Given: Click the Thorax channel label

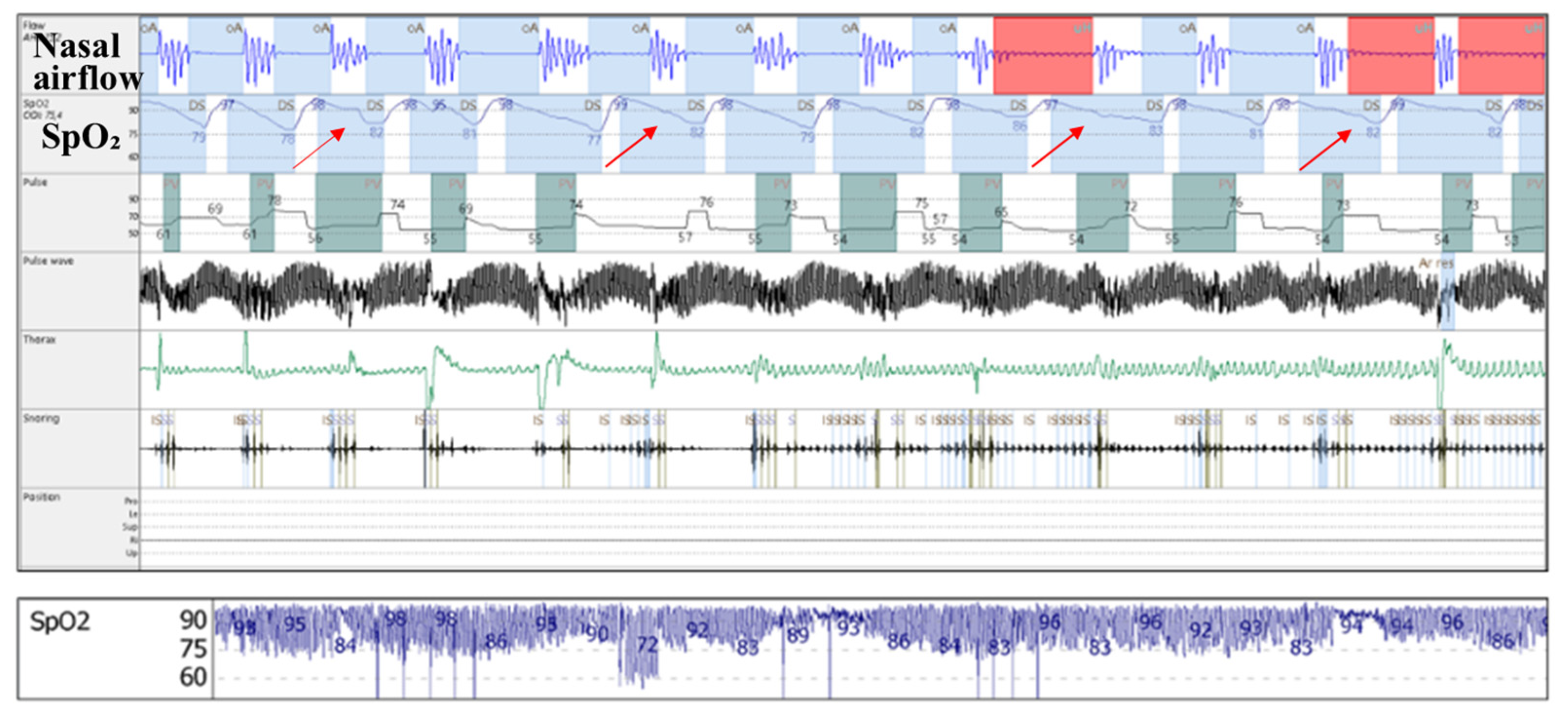Looking at the screenshot, I should [39, 340].
